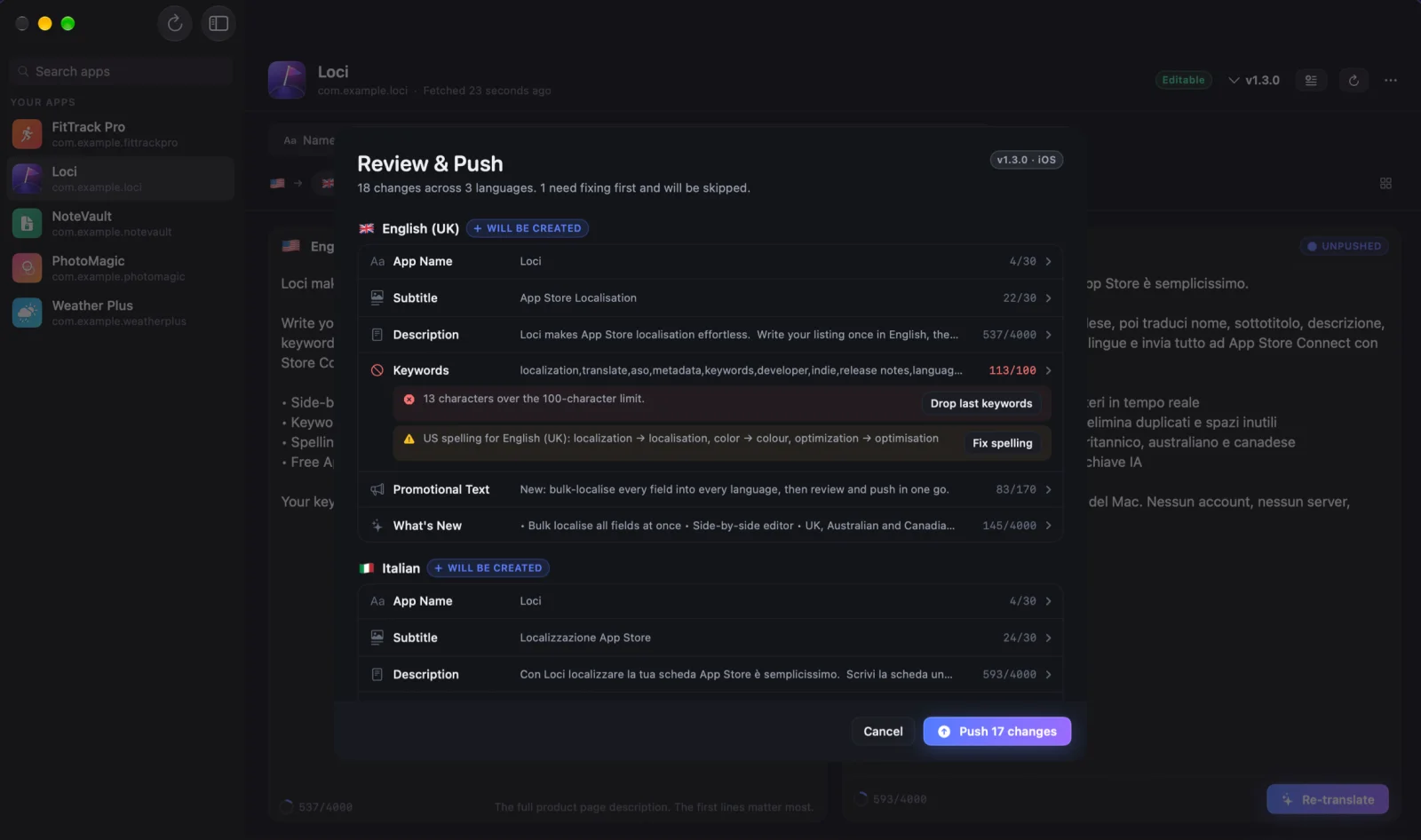The image size is (1421, 840).
Task: Expand the Keywords row chevron
Action: coord(1049,370)
